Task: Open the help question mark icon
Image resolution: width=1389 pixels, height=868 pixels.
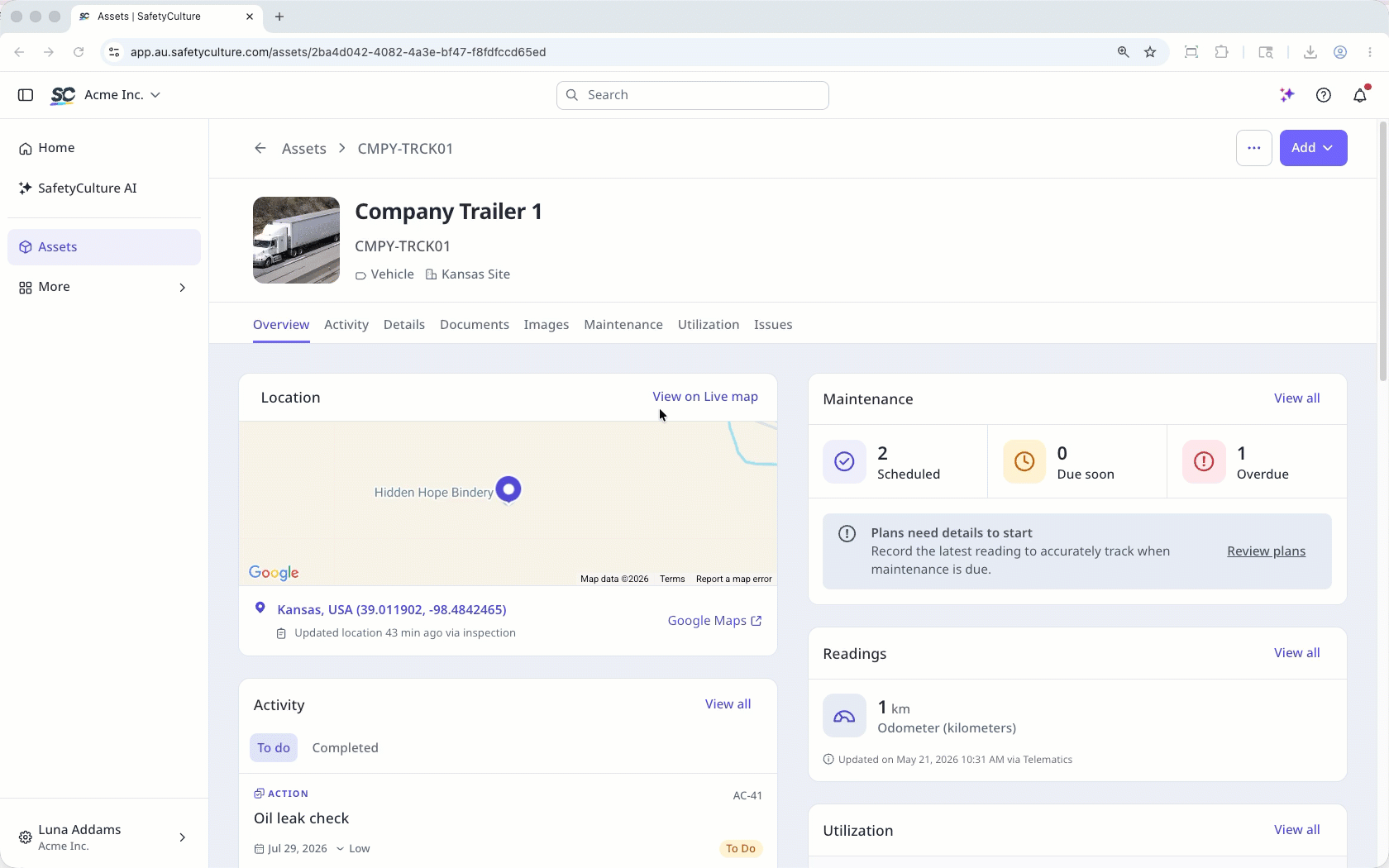Action: pos(1324,95)
